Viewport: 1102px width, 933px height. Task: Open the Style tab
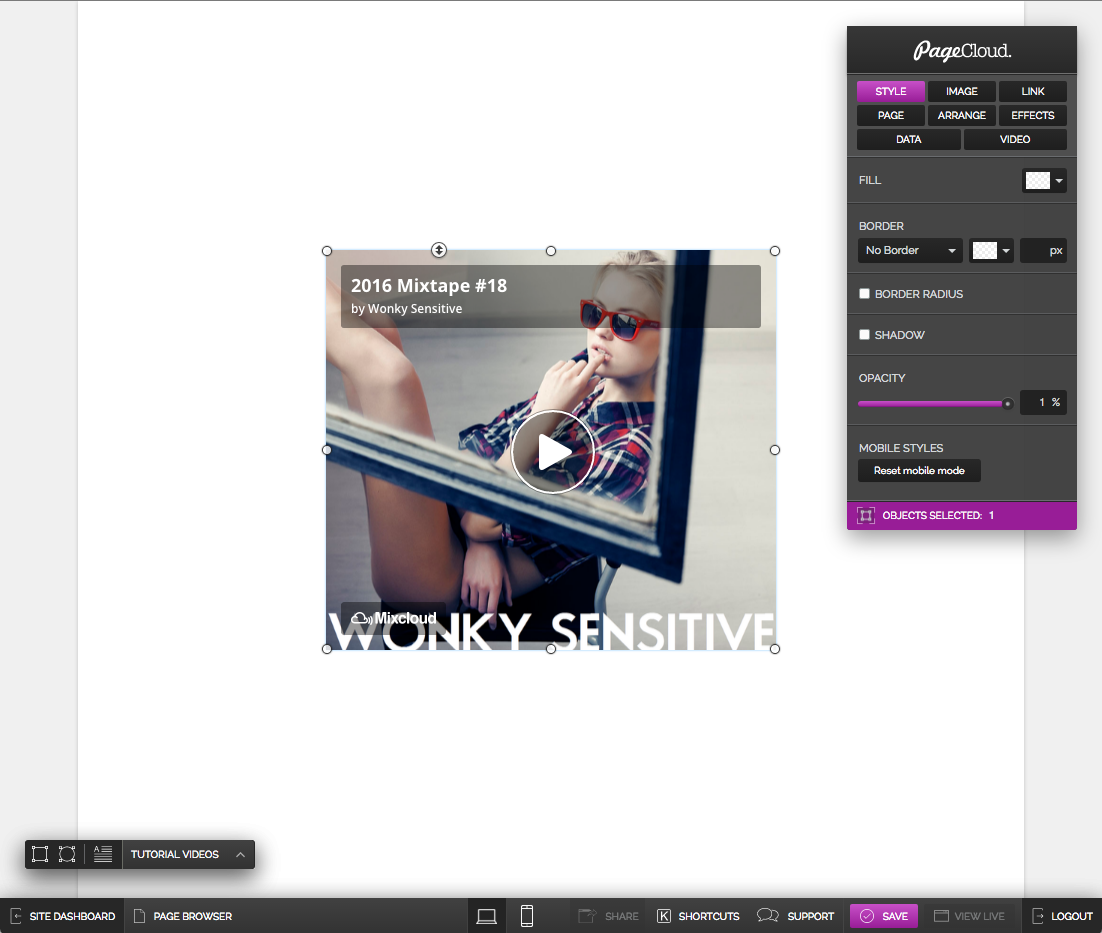pyautogui.click(x=890, y=91)
